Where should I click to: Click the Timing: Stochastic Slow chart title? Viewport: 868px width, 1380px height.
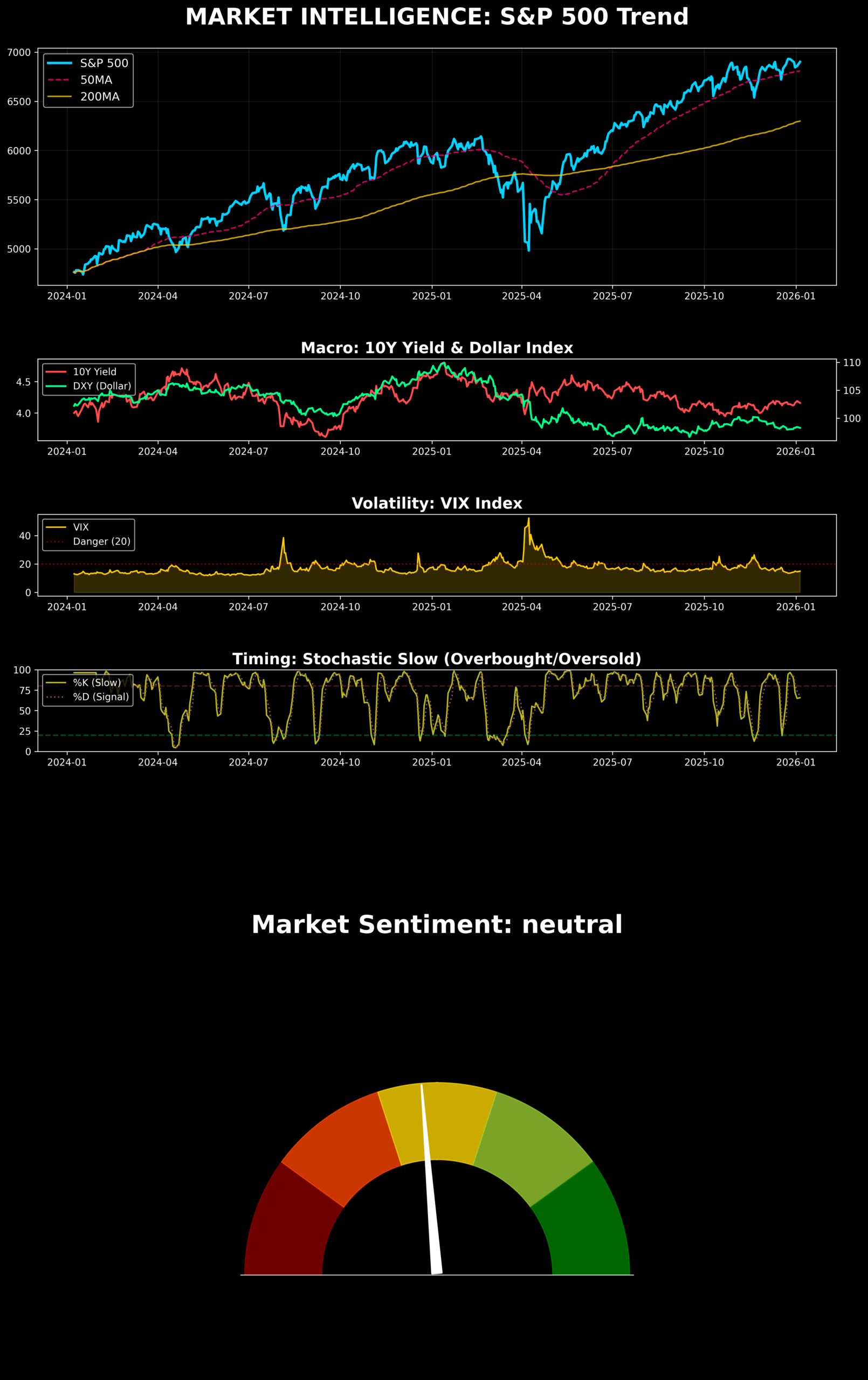(437, 659)
